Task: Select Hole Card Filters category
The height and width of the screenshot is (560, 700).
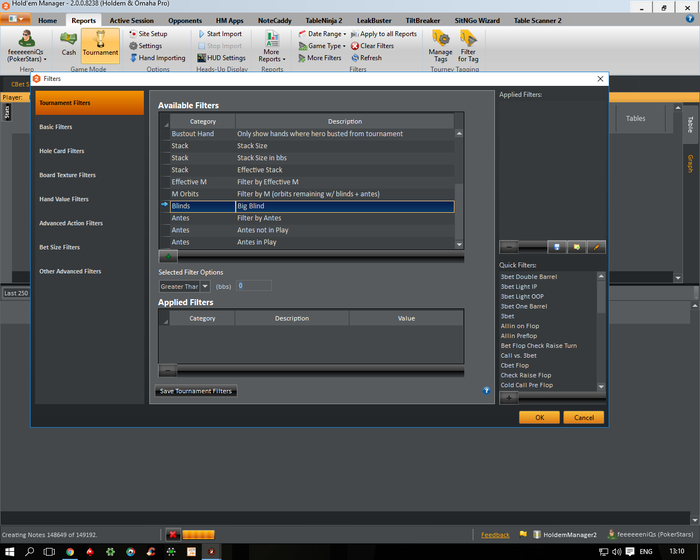Action: [89, 151]
